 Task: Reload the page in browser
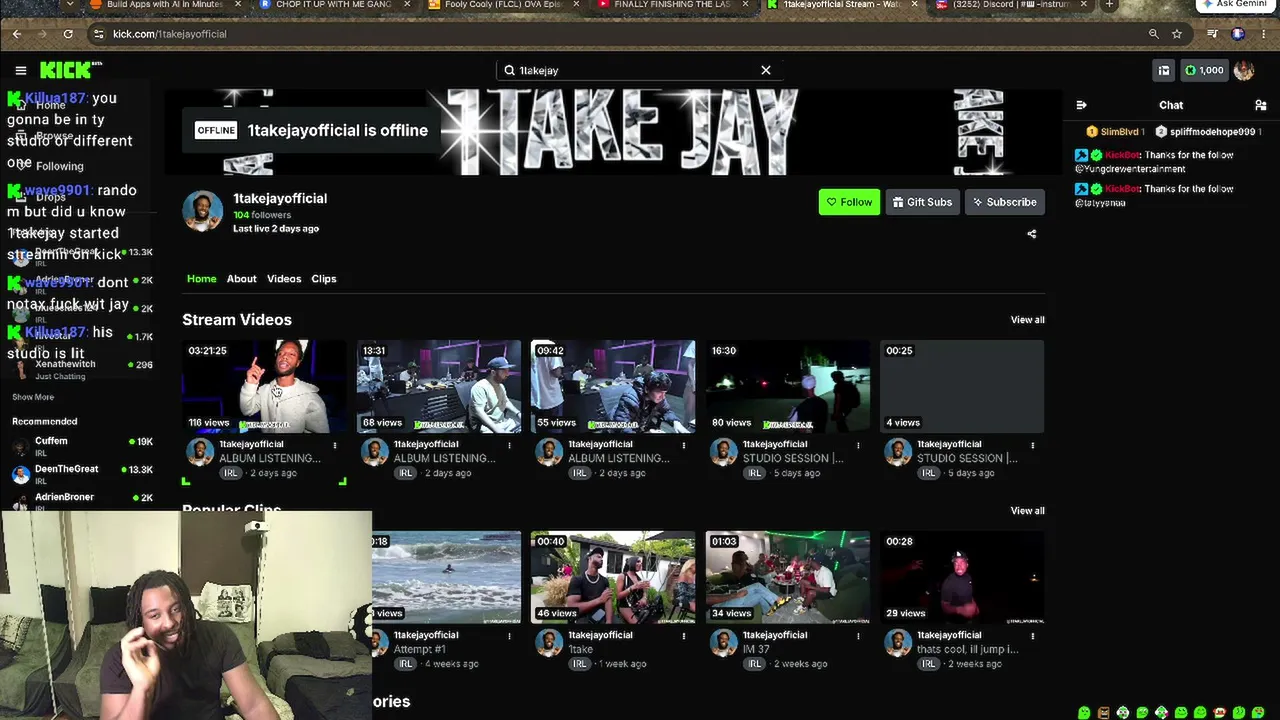coord(68,34)
